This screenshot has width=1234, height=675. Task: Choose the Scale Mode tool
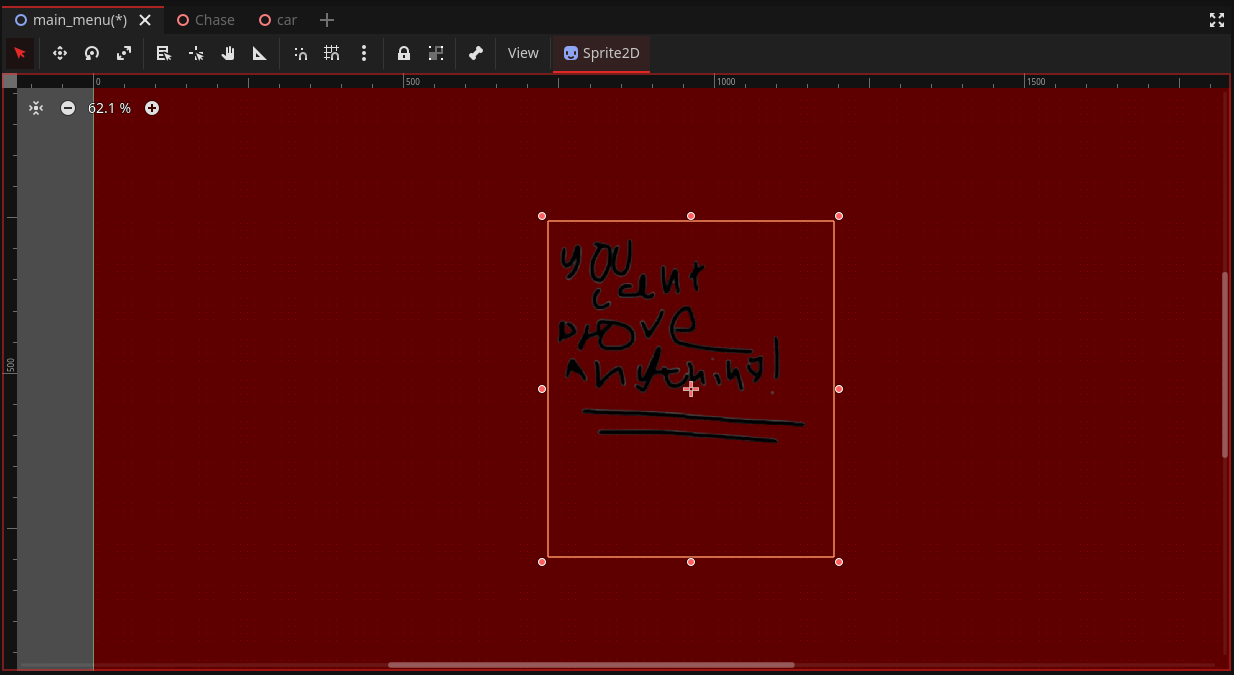pos(124,53)
